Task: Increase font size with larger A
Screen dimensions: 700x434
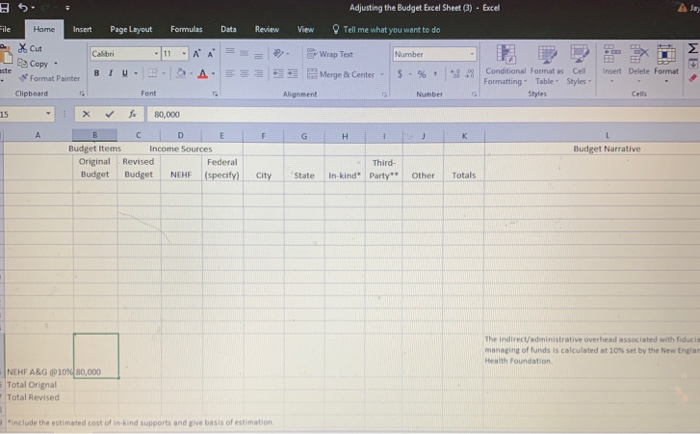Action: coord(196,54)
